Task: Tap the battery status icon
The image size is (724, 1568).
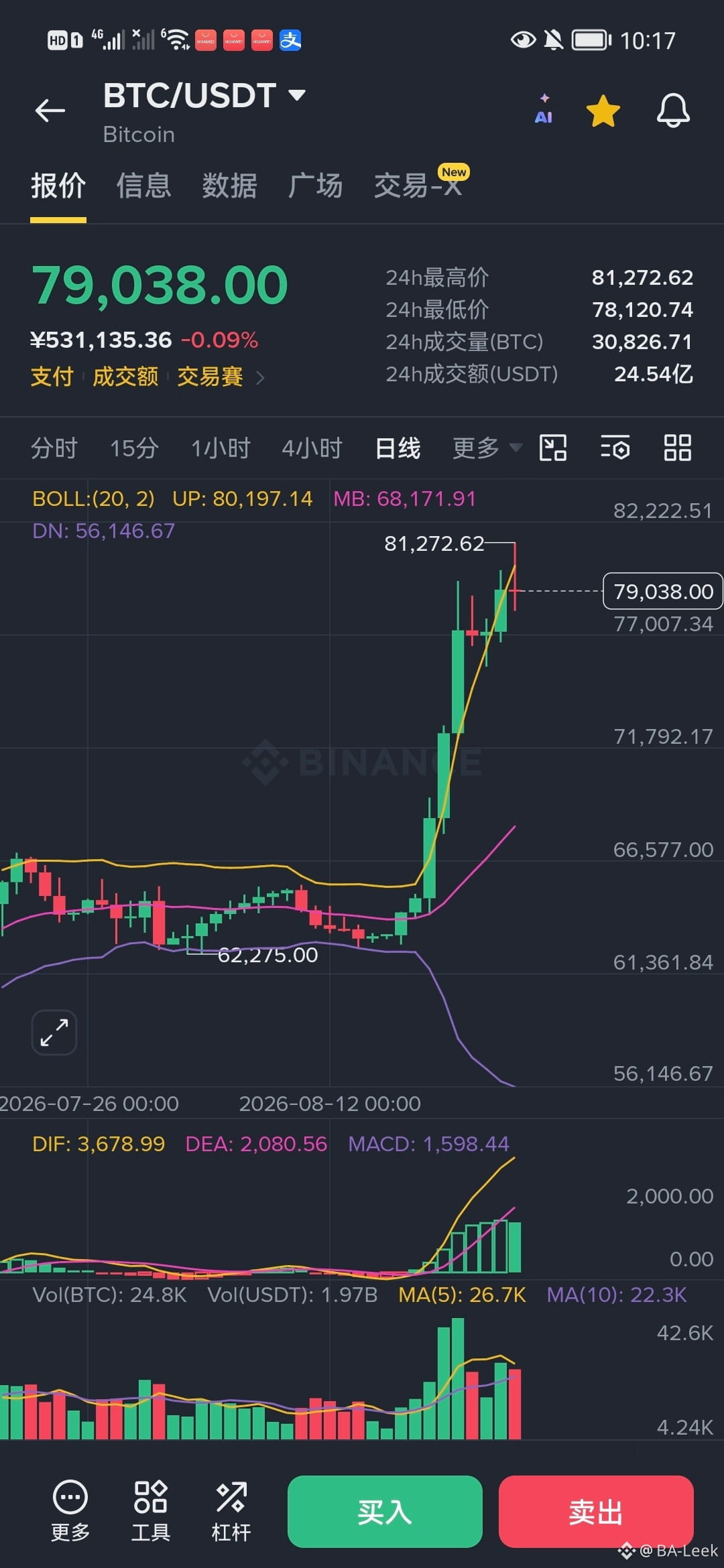Action: pyautogui.click(x=591, y=40)
